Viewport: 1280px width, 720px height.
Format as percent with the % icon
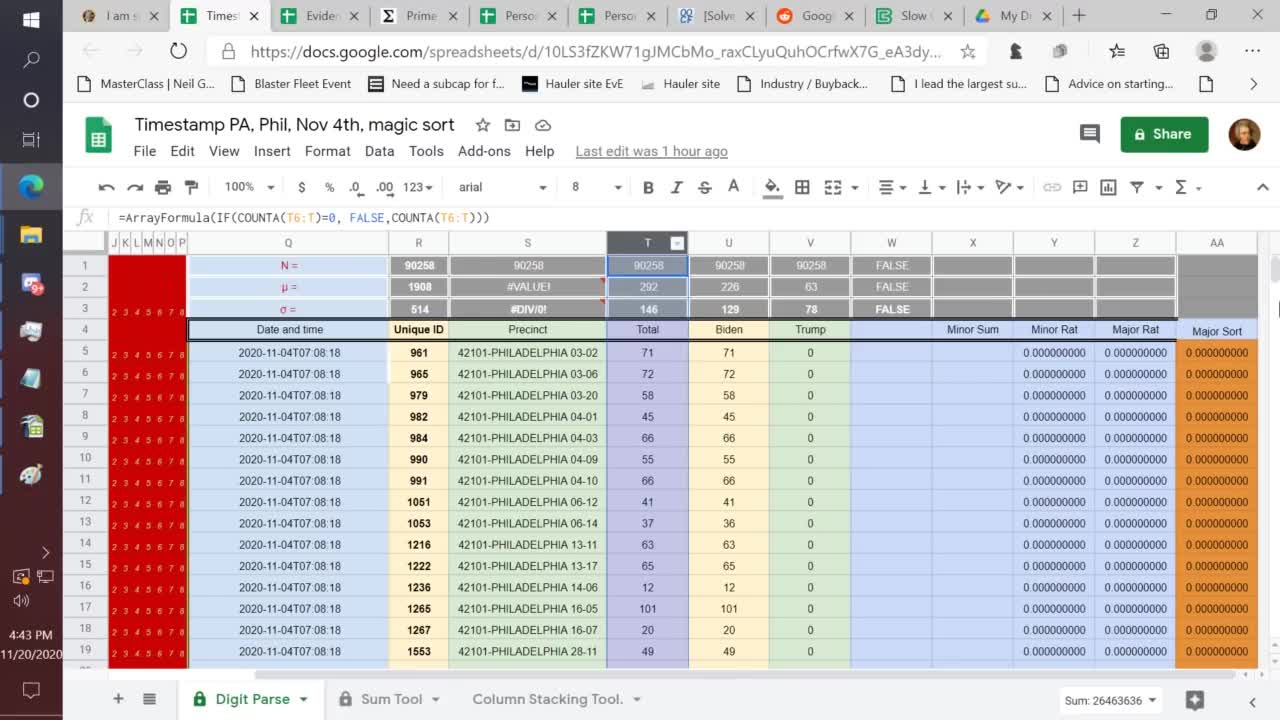coord(329,187)
